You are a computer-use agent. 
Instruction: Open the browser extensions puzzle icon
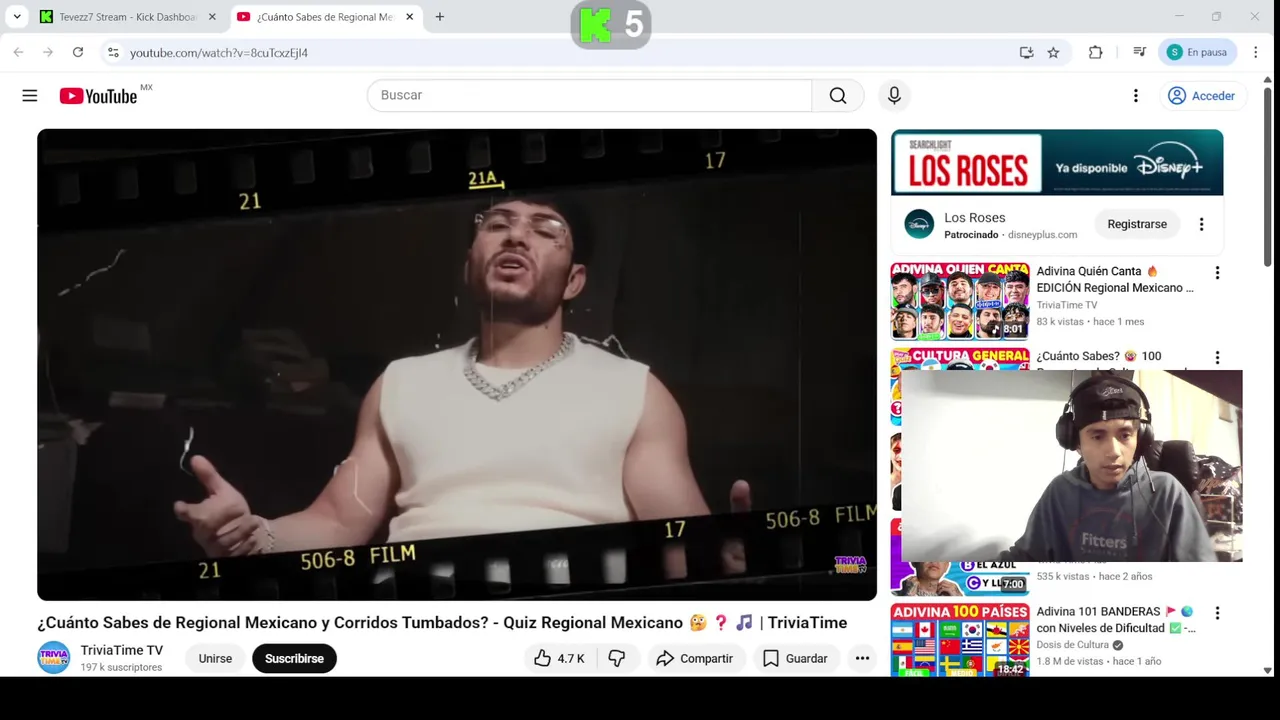click(x=1096, y=52)
